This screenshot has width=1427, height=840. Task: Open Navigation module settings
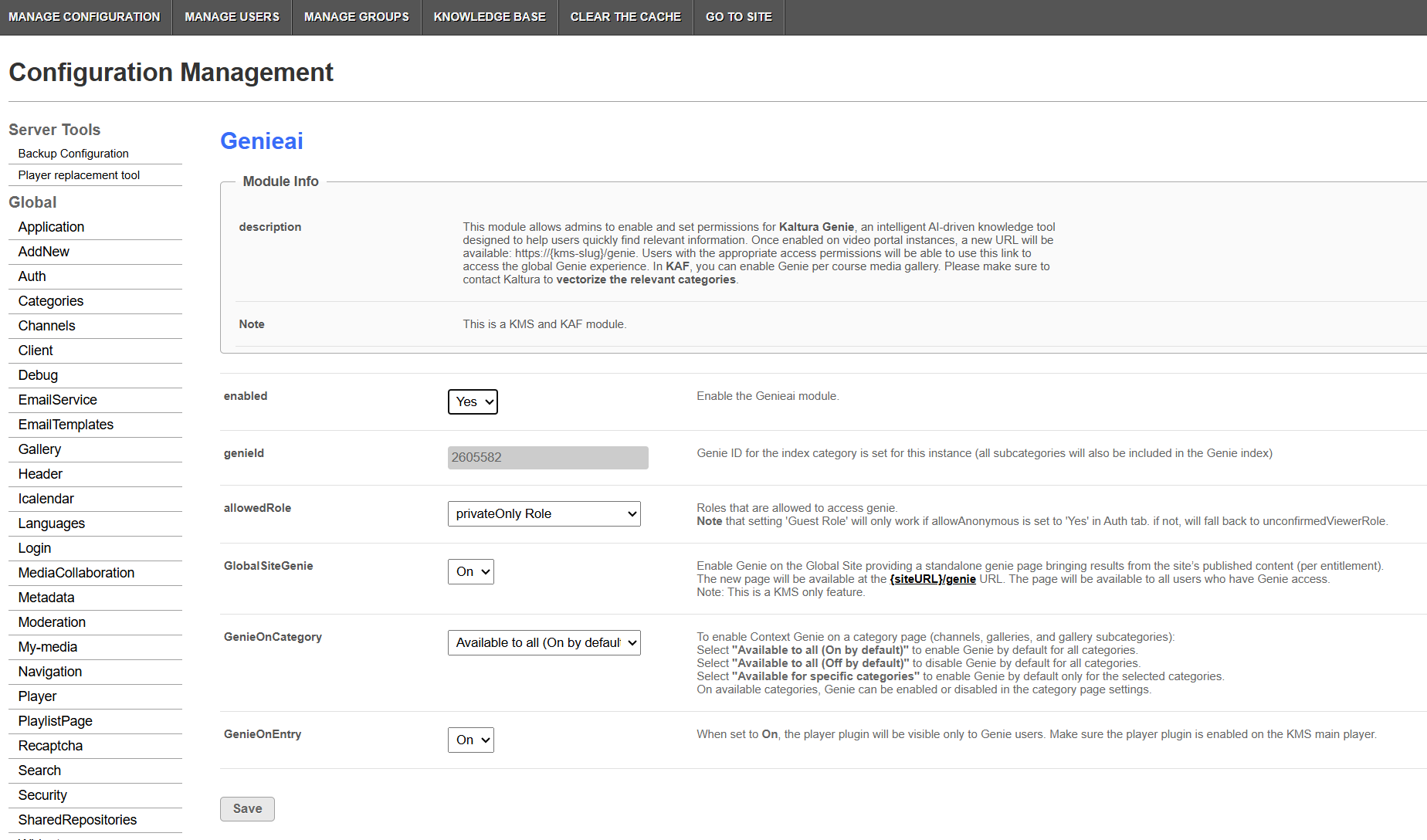(50, 672)
